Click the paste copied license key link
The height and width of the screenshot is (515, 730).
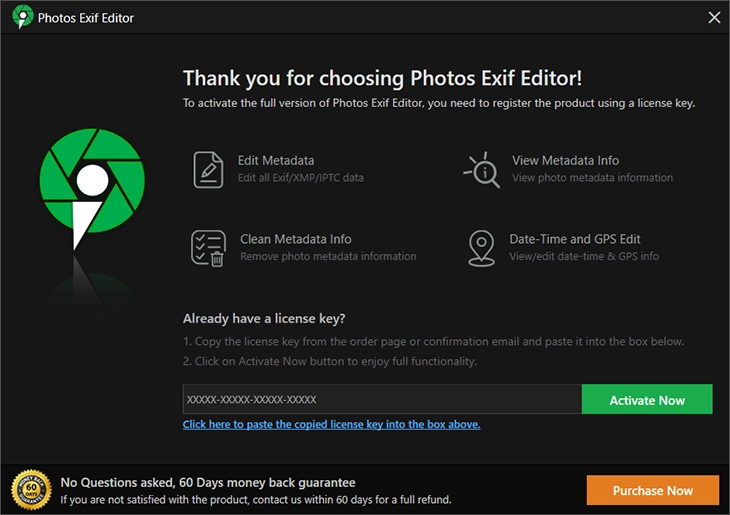point(331,424)
